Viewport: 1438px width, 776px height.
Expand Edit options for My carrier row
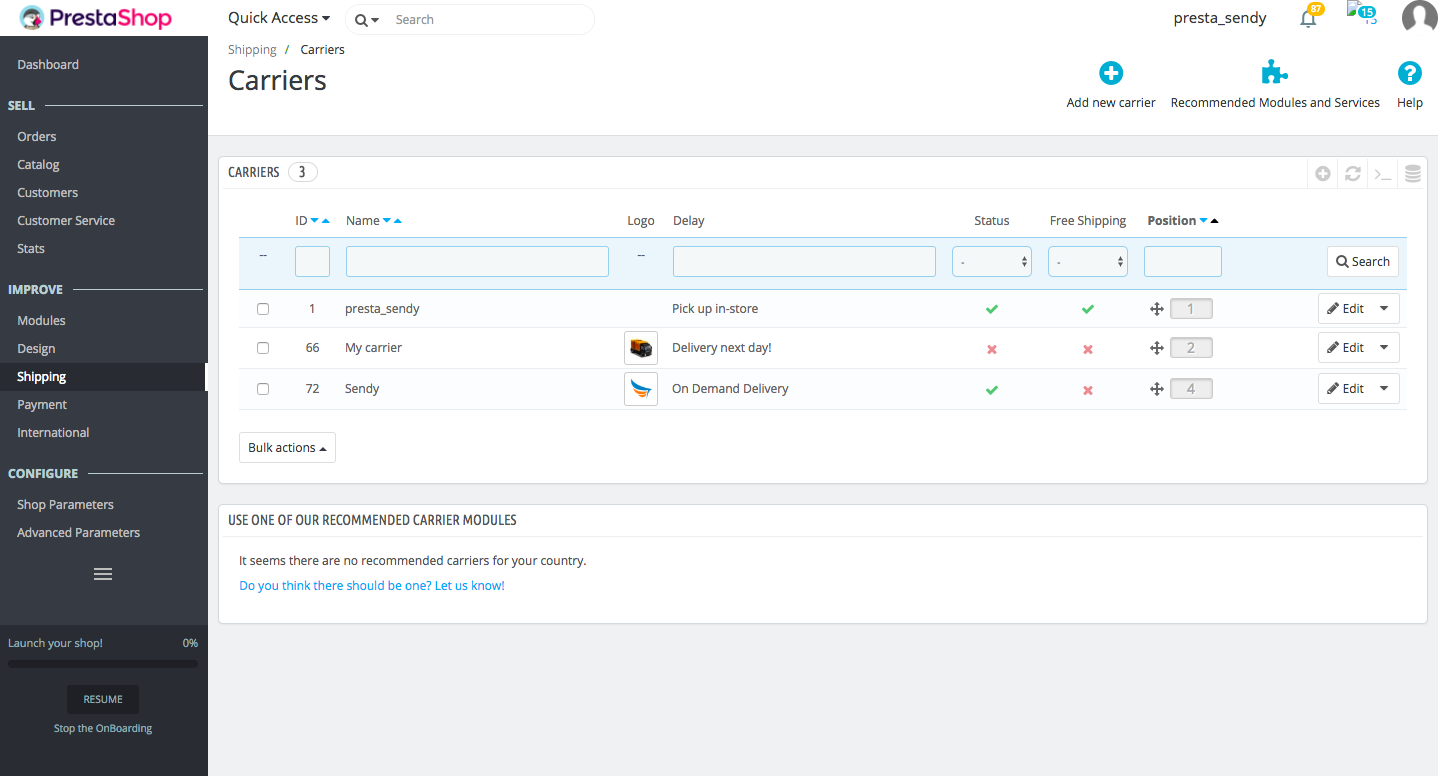click(x=1384, y=348)
